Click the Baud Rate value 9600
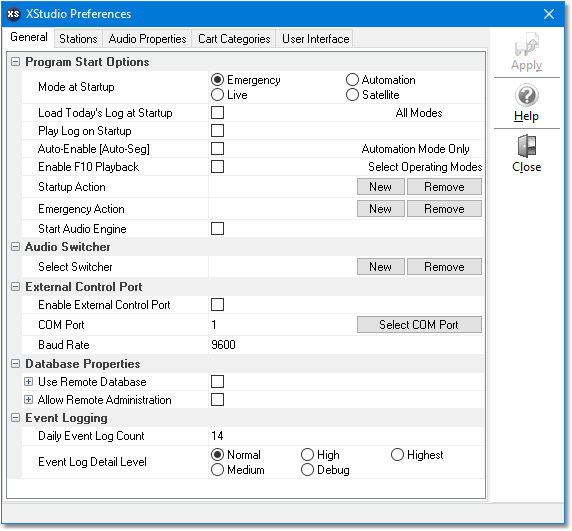572x531 pixels. [223, 345]
